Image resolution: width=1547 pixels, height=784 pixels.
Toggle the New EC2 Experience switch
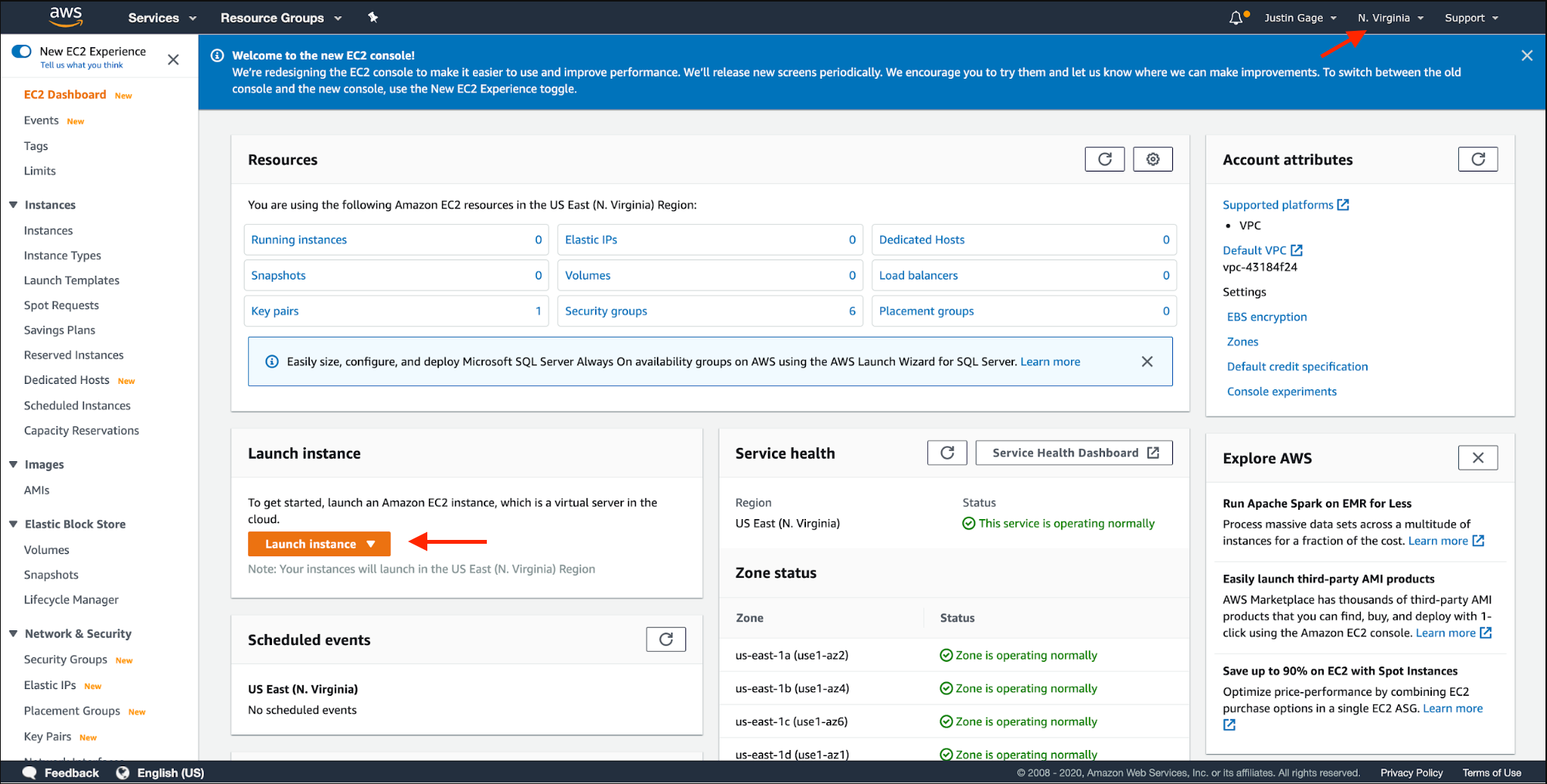point(22,52)
